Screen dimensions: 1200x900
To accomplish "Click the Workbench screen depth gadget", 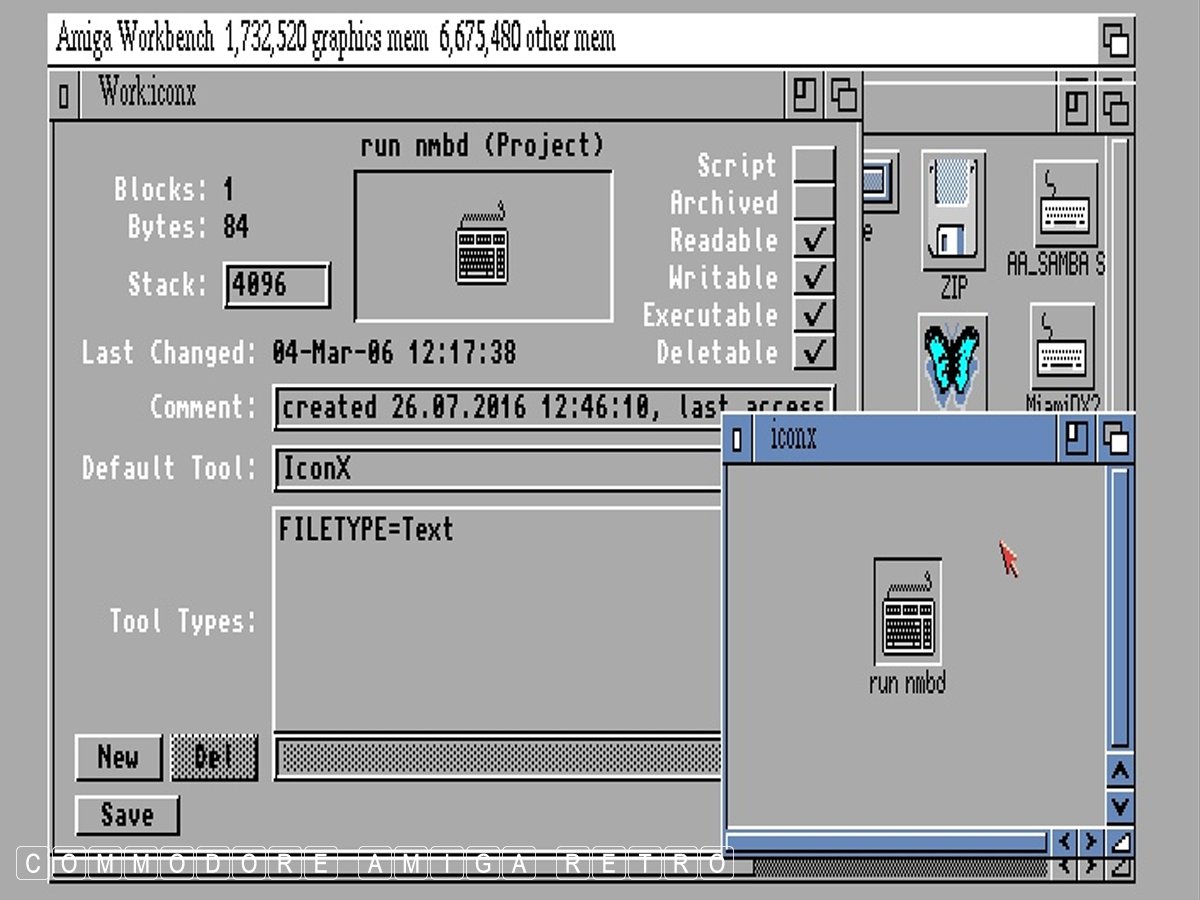I will [x=1115, y=40].
